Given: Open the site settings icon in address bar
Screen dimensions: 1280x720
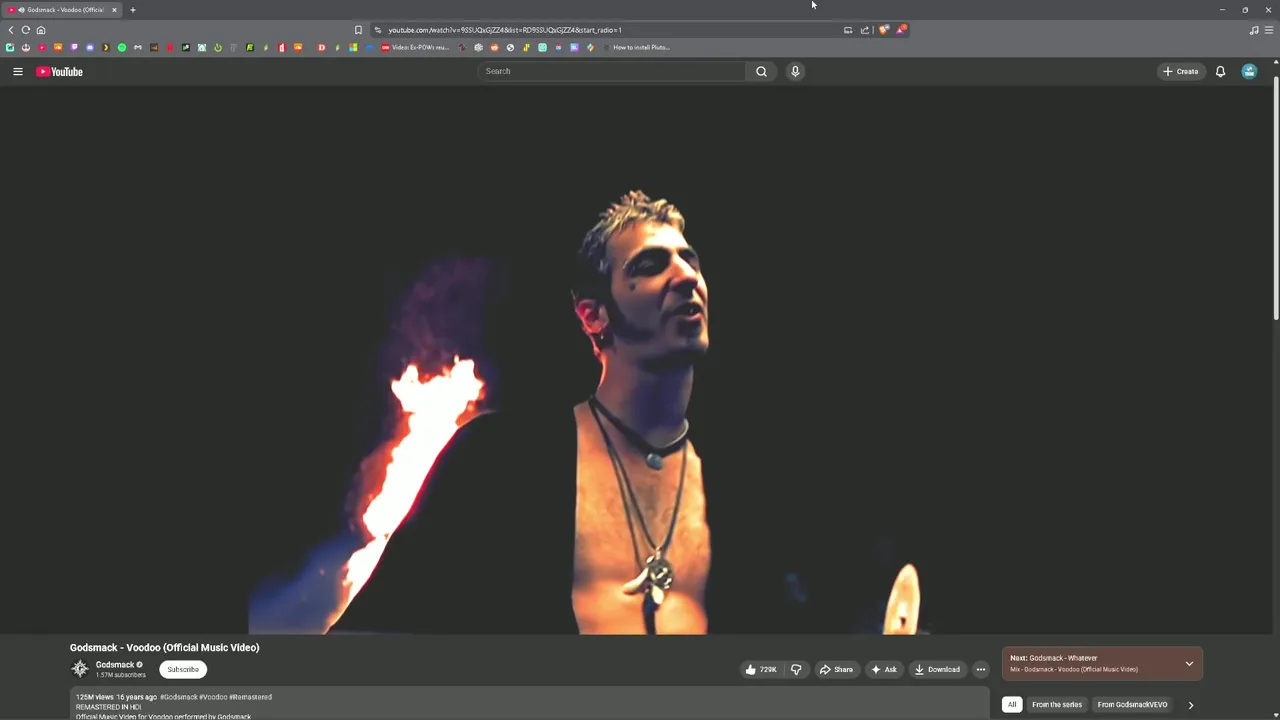Looking at the screenshot, I should tap(377, 30).
